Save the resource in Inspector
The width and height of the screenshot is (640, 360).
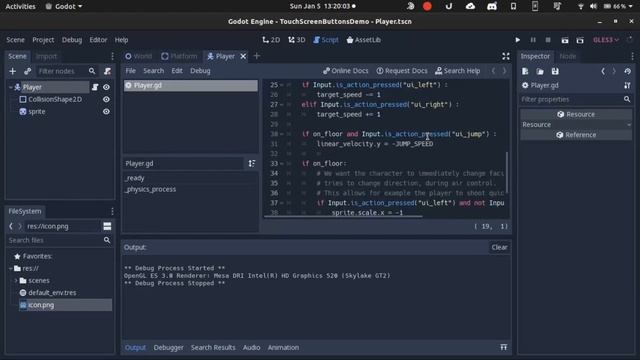(x=555, y=71)
